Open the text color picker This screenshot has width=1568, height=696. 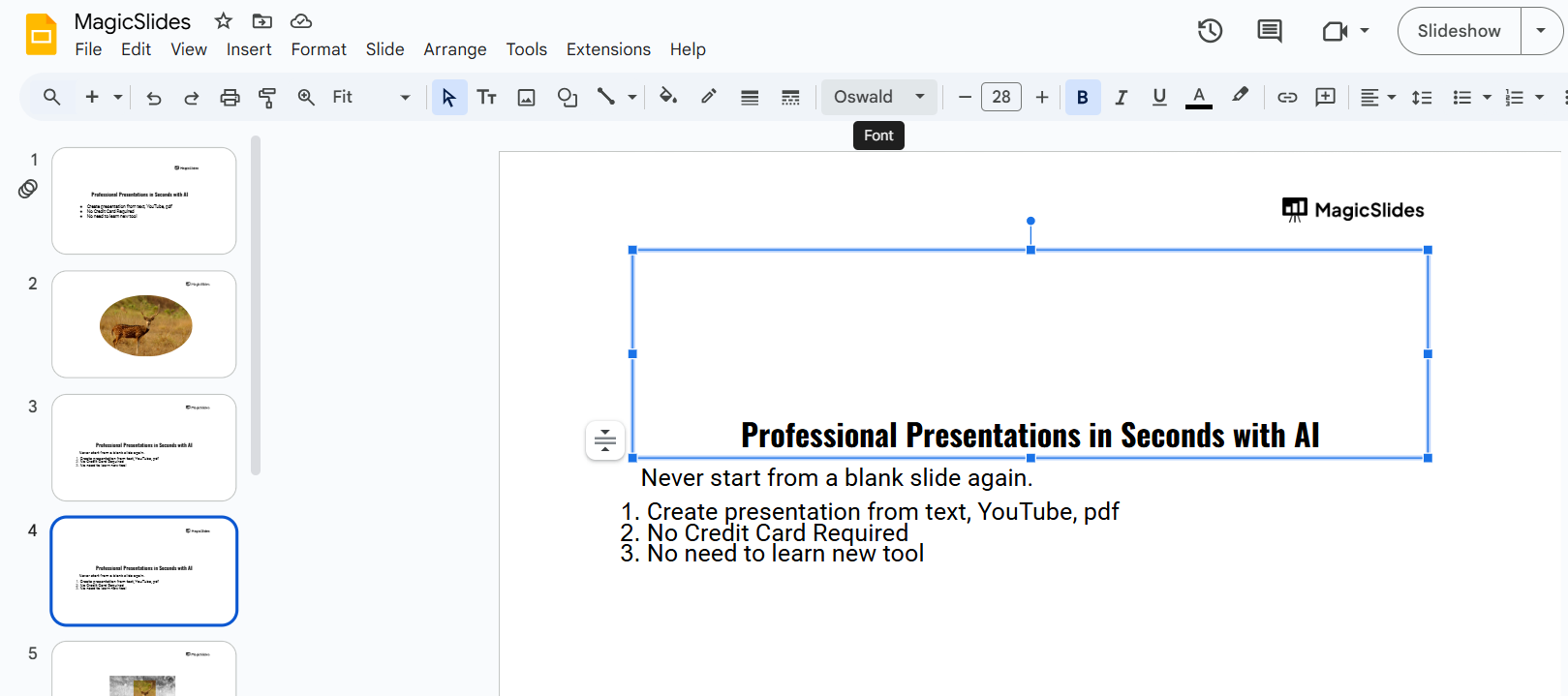pos(1198,97)
